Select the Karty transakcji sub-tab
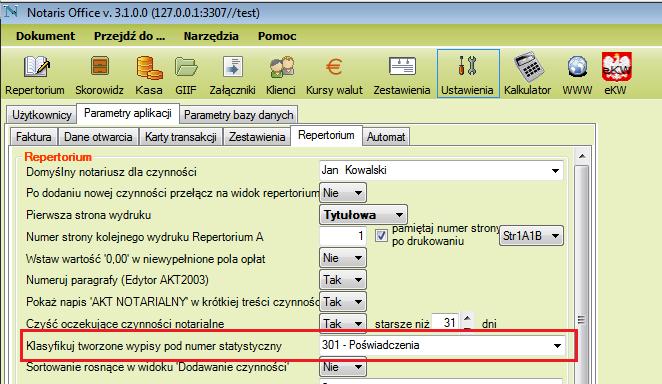 (181, 137)
